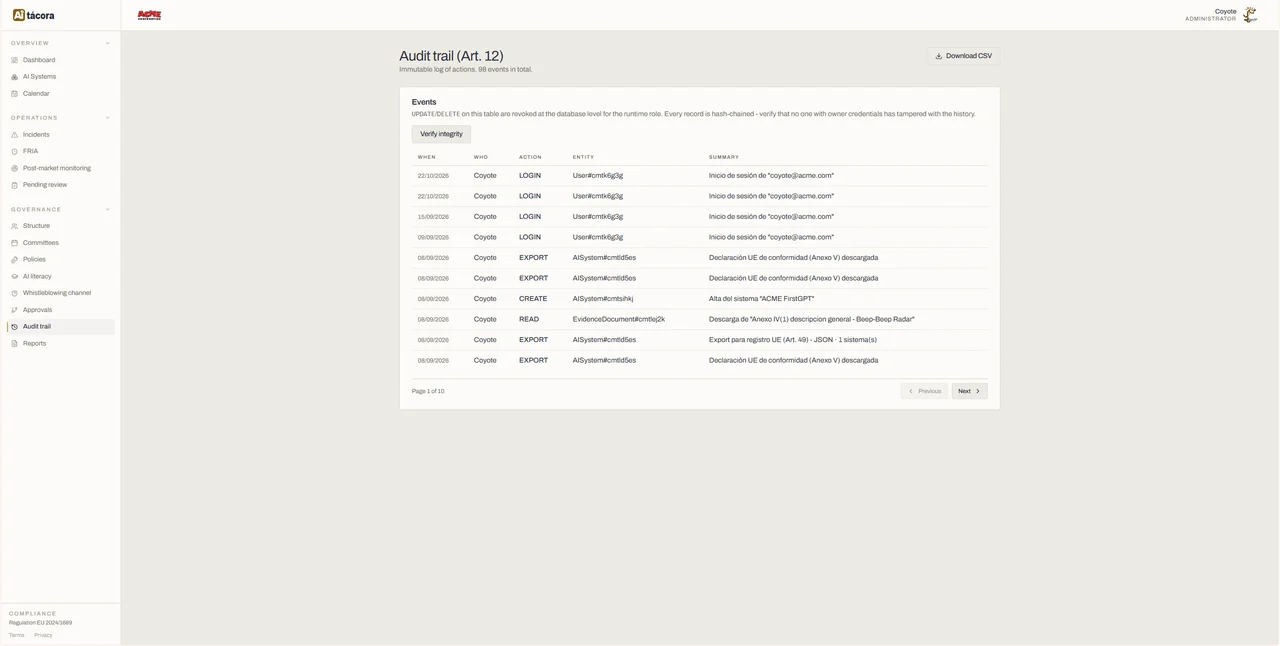Select summary 'Alta del sistema "ACME FirstGPT"'

[762, 299]
